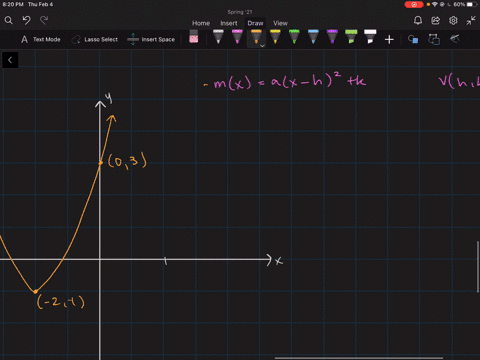Screen dimensions: 480x360
Task: Tap the y axis label
Action: pos(109,98)
